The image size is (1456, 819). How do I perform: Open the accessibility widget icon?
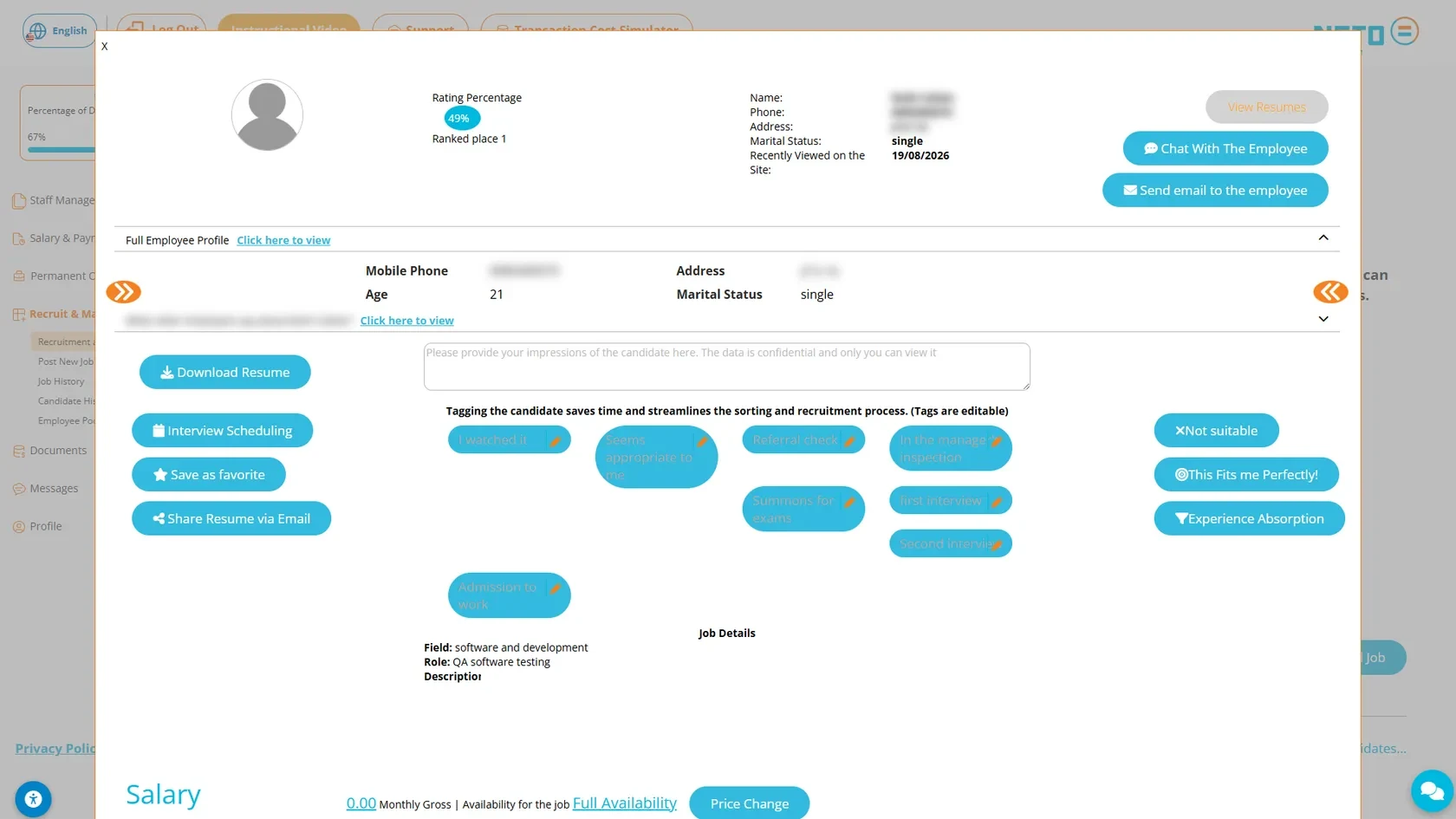point(33,799)
